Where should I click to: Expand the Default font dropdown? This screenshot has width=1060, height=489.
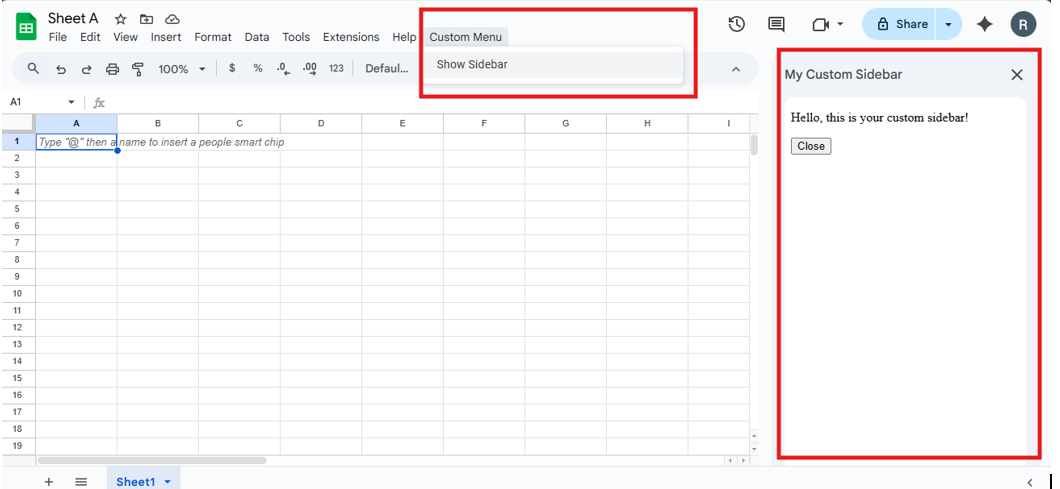click(387, 68)
